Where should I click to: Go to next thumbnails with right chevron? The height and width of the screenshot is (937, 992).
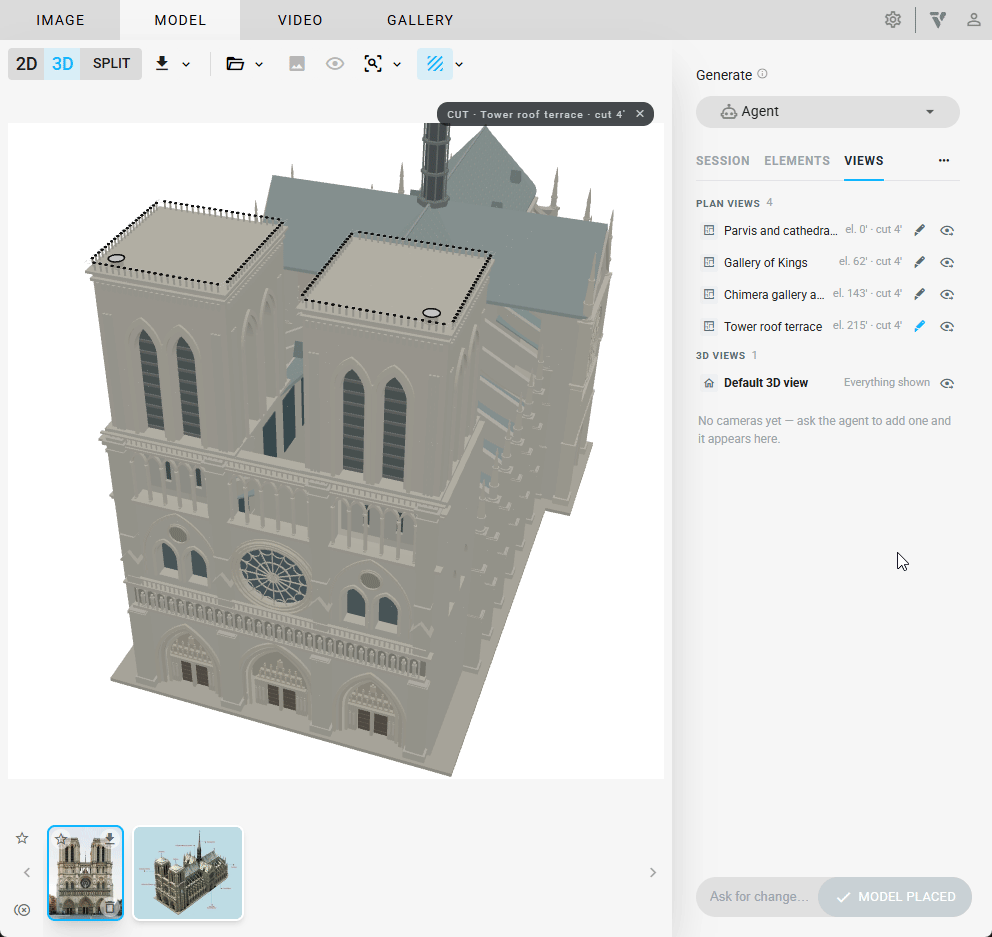point(653,872)
